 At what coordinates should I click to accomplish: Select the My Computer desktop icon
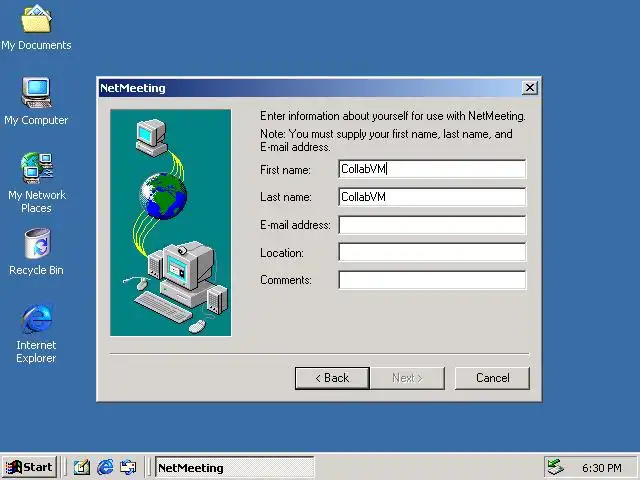(36, 101)
